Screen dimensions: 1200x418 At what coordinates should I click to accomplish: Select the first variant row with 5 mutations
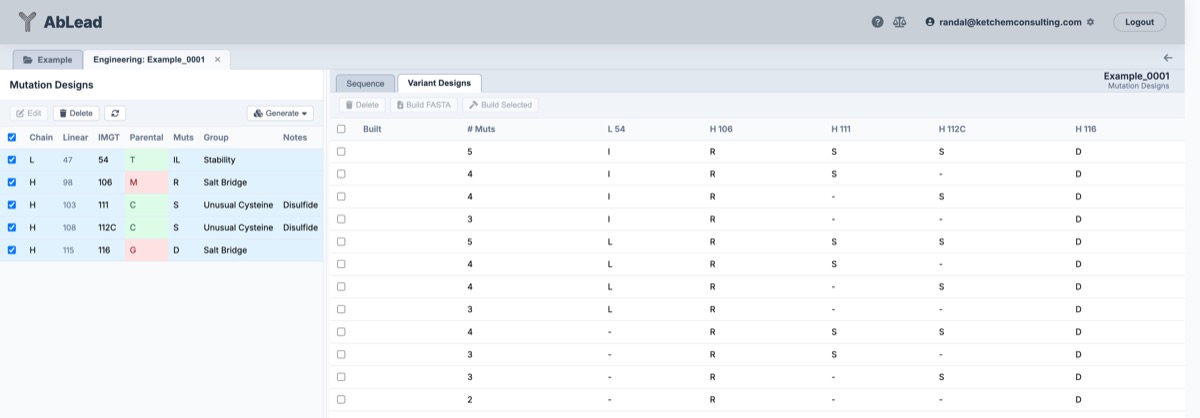point(341,152)
